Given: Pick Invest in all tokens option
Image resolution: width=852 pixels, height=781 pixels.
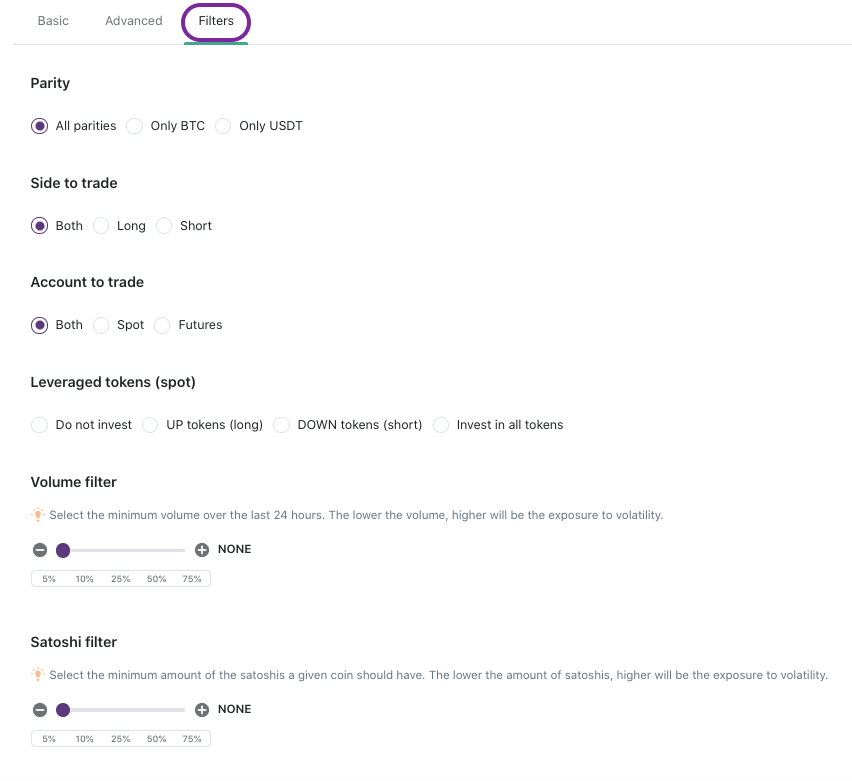Looking at the screenshot, I should [x=441, y=425].
